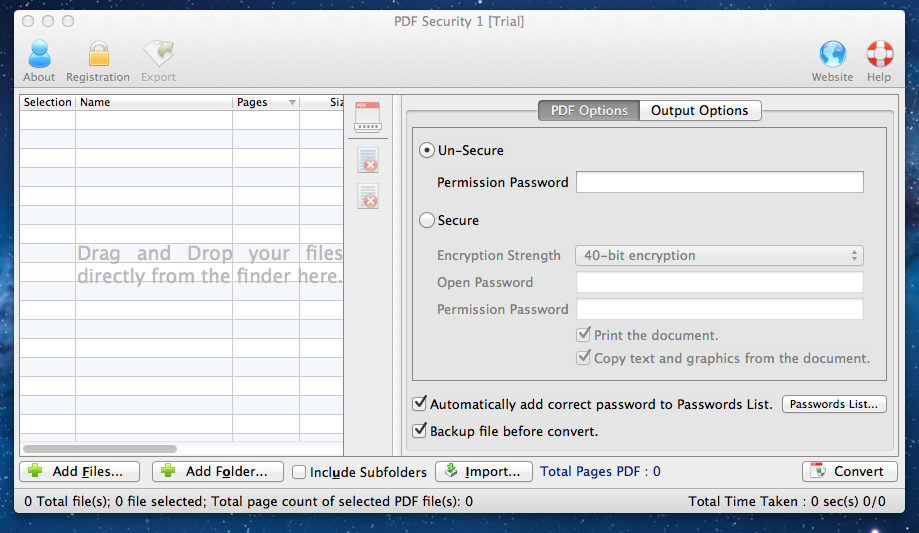The image size is (919, 533).
Task: Click the Open Password field
Action: (x=720, y=282)
